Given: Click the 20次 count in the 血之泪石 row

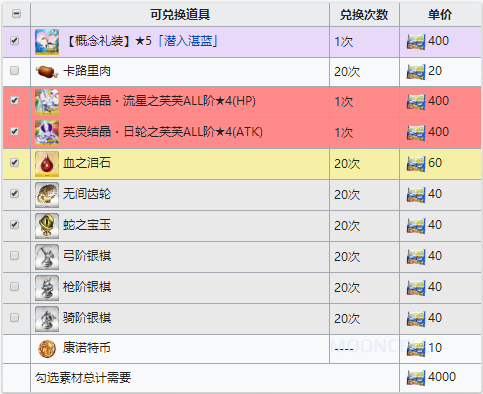Looking at the screenshot, I should pyautogui.click(x=347, y=164).
